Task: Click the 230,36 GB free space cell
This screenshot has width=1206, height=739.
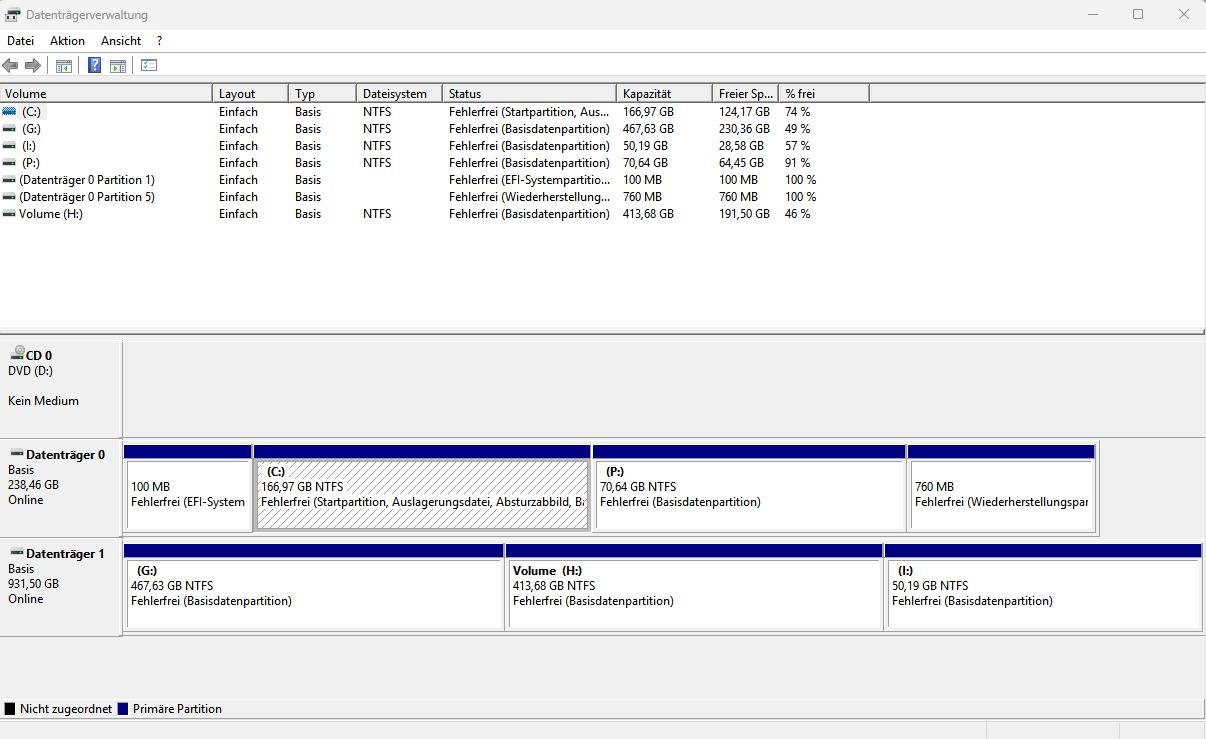Action: click(x=744, y=129)
